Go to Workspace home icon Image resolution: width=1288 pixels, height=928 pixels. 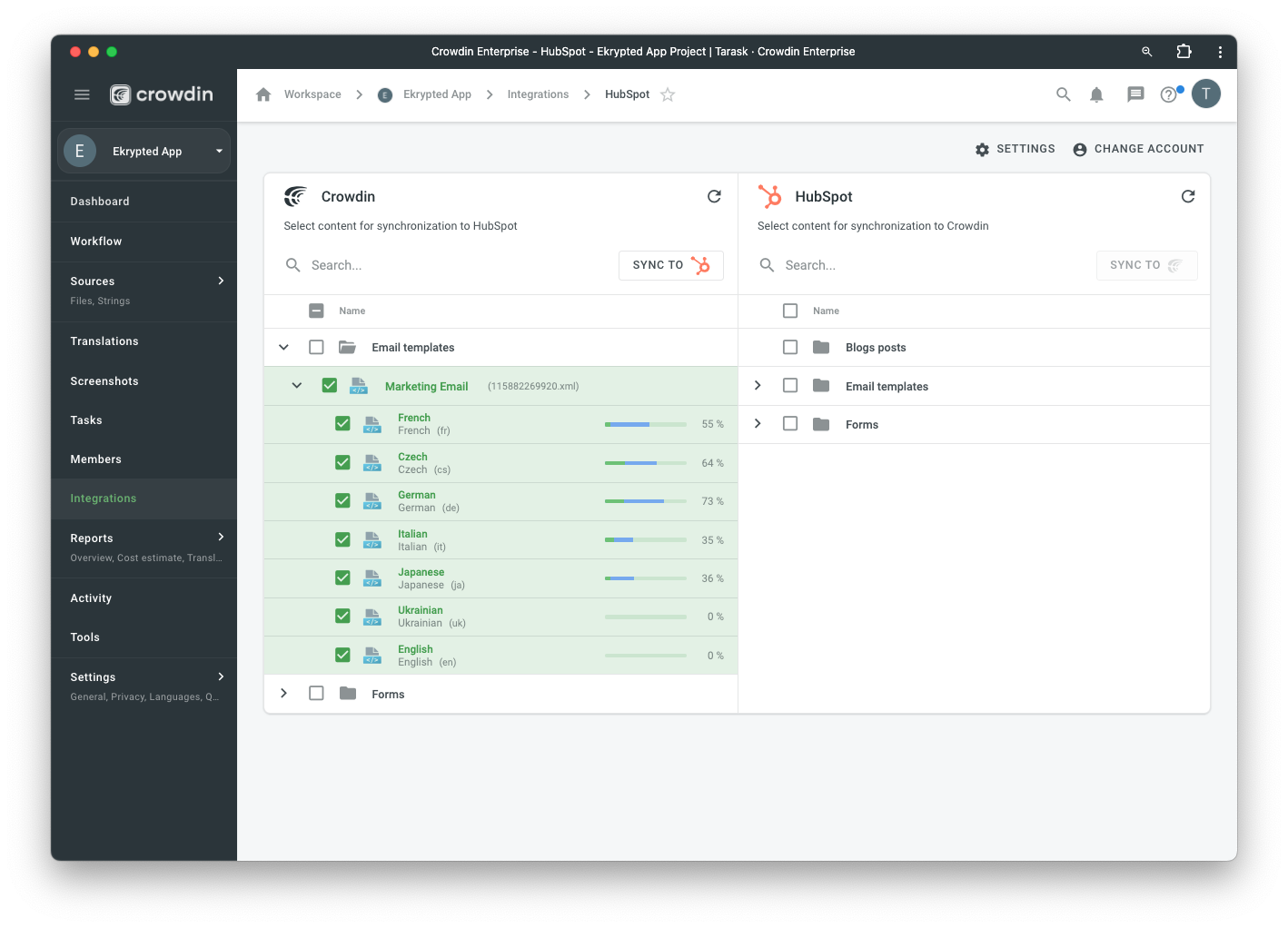pos(263,94)
